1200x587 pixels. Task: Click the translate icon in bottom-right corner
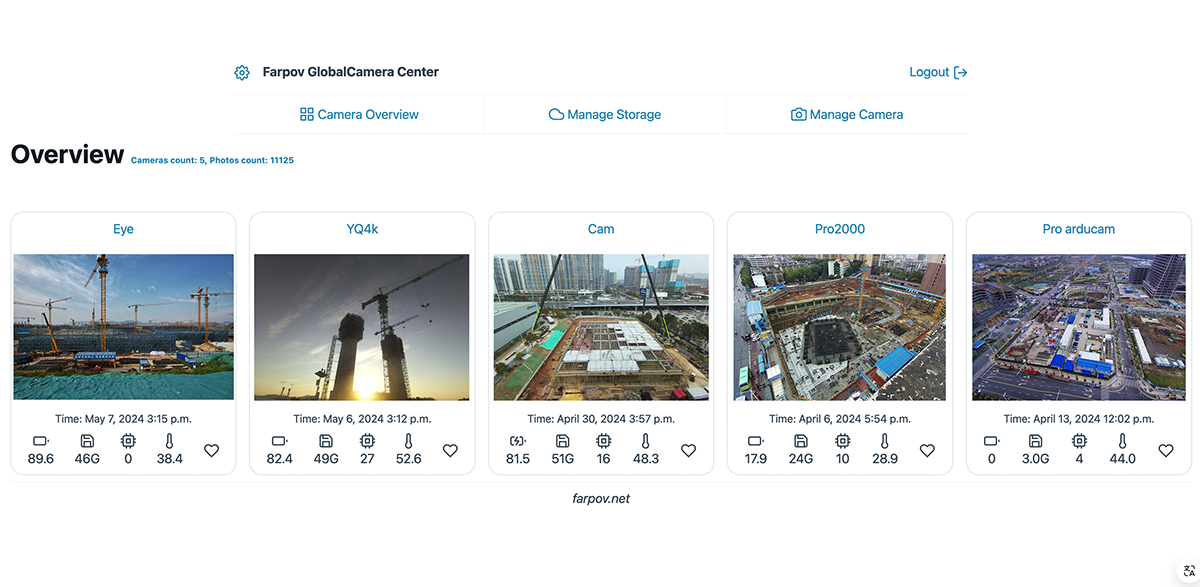coord(1188,568)
